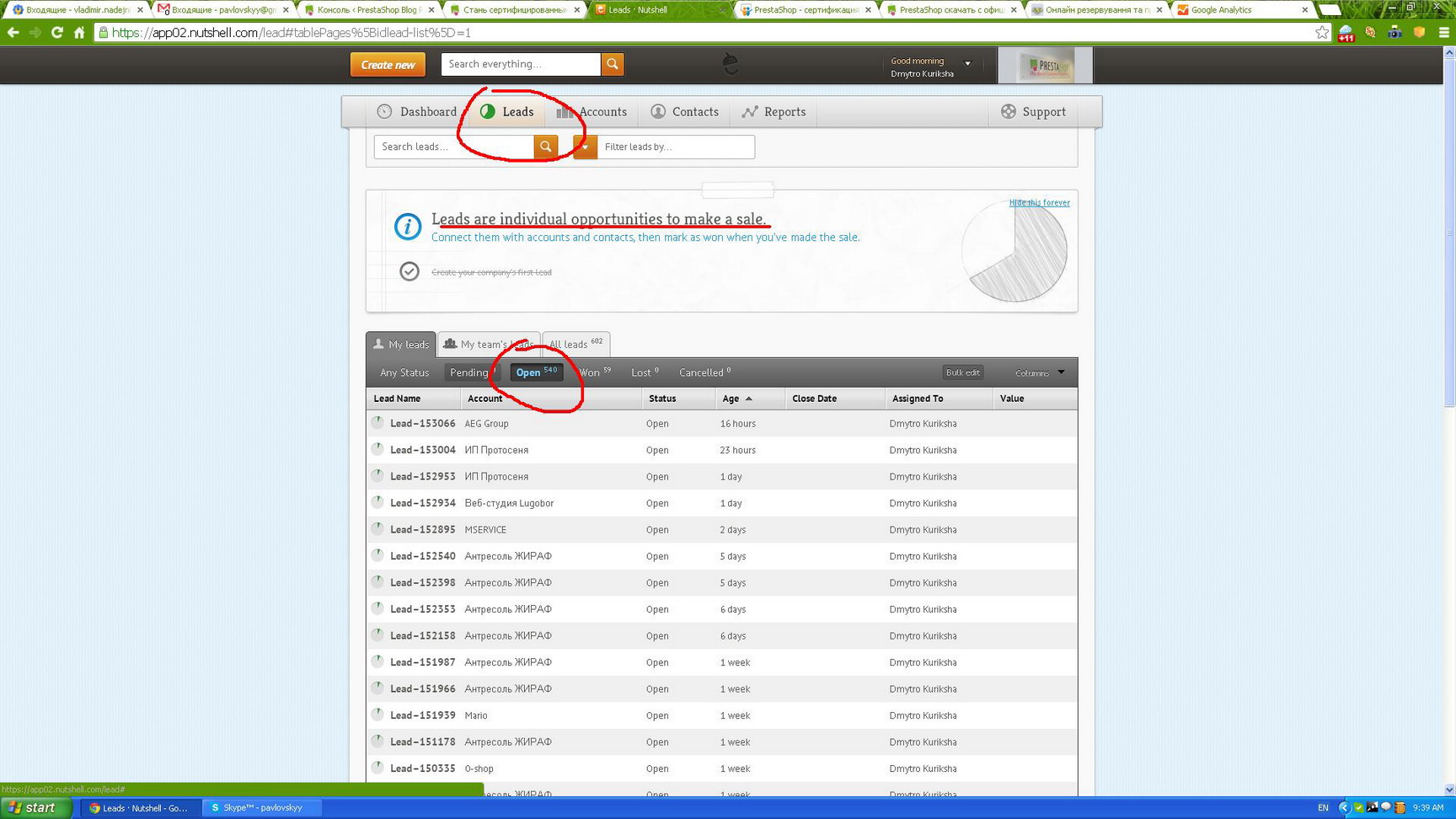Image resolution: width=1456 pixels, height=819 pixels.
Task: Click the status icon beside Lead-152895
Action: tap(377, 529)
